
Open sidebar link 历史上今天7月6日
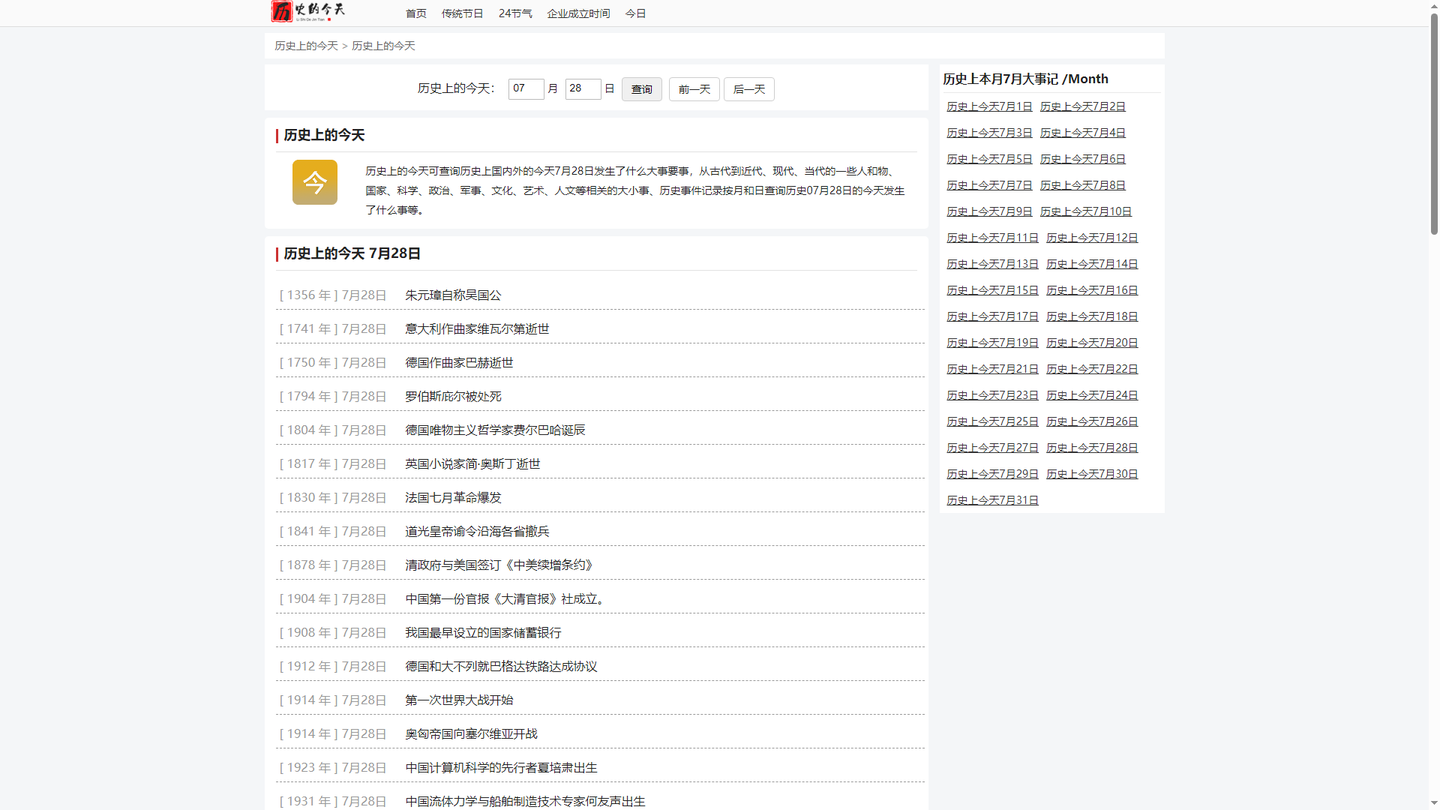pos(1083,159)
